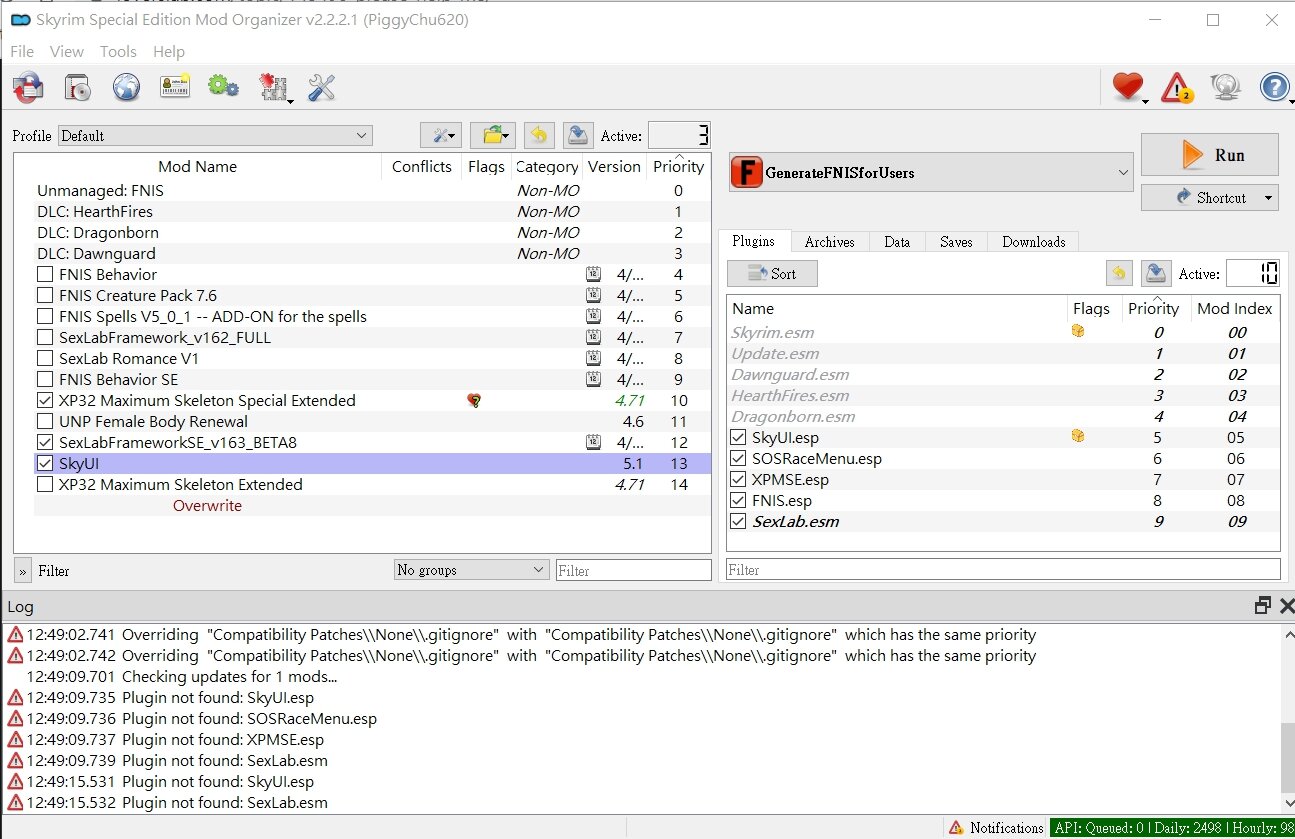1295x839 pixels.
Task: Open executables configuration via green gears icon
Action: click(x=223, y=88)
